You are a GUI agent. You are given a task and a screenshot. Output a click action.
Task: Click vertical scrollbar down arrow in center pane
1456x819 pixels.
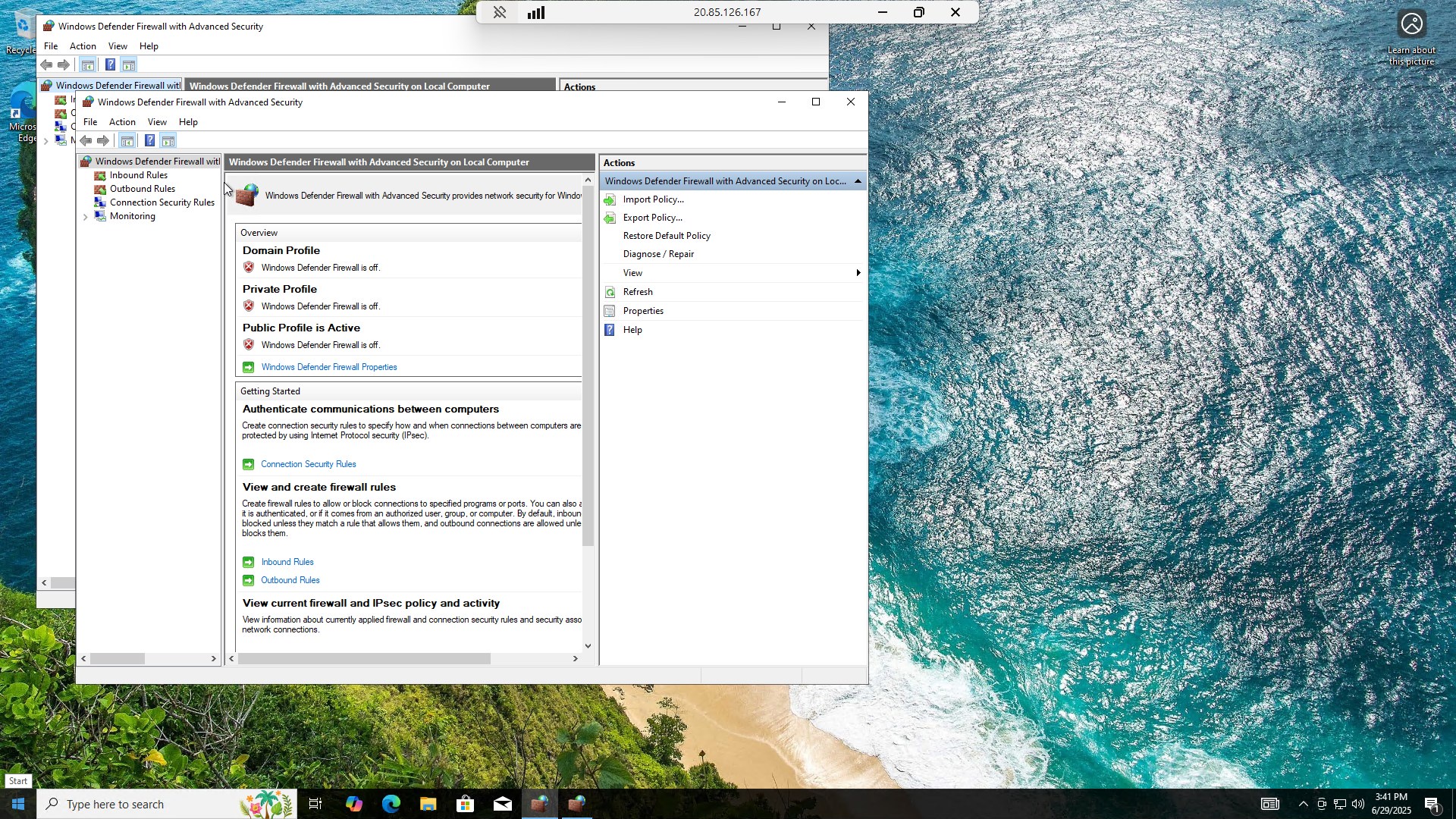pyautogui.click(x=588, y=646)
